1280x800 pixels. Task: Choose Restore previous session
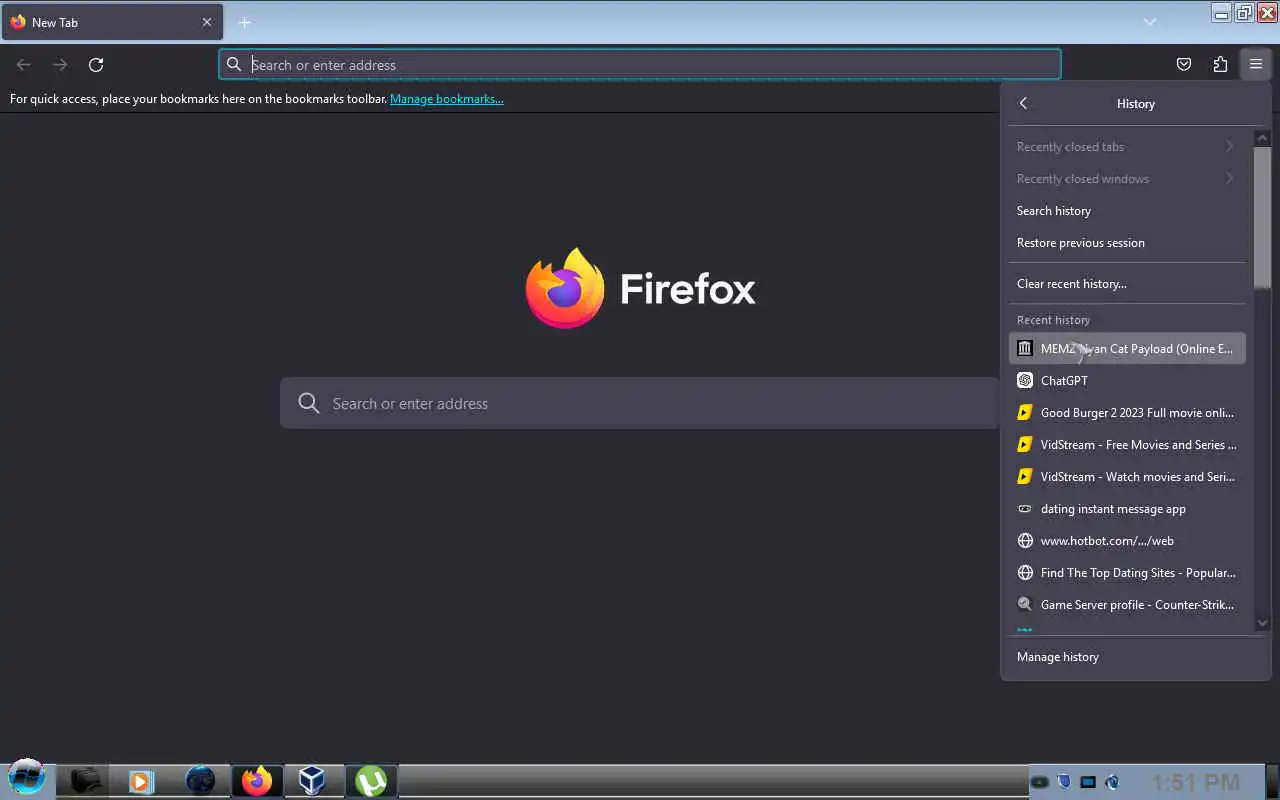pyautogui.click(x=1127, y=243)
